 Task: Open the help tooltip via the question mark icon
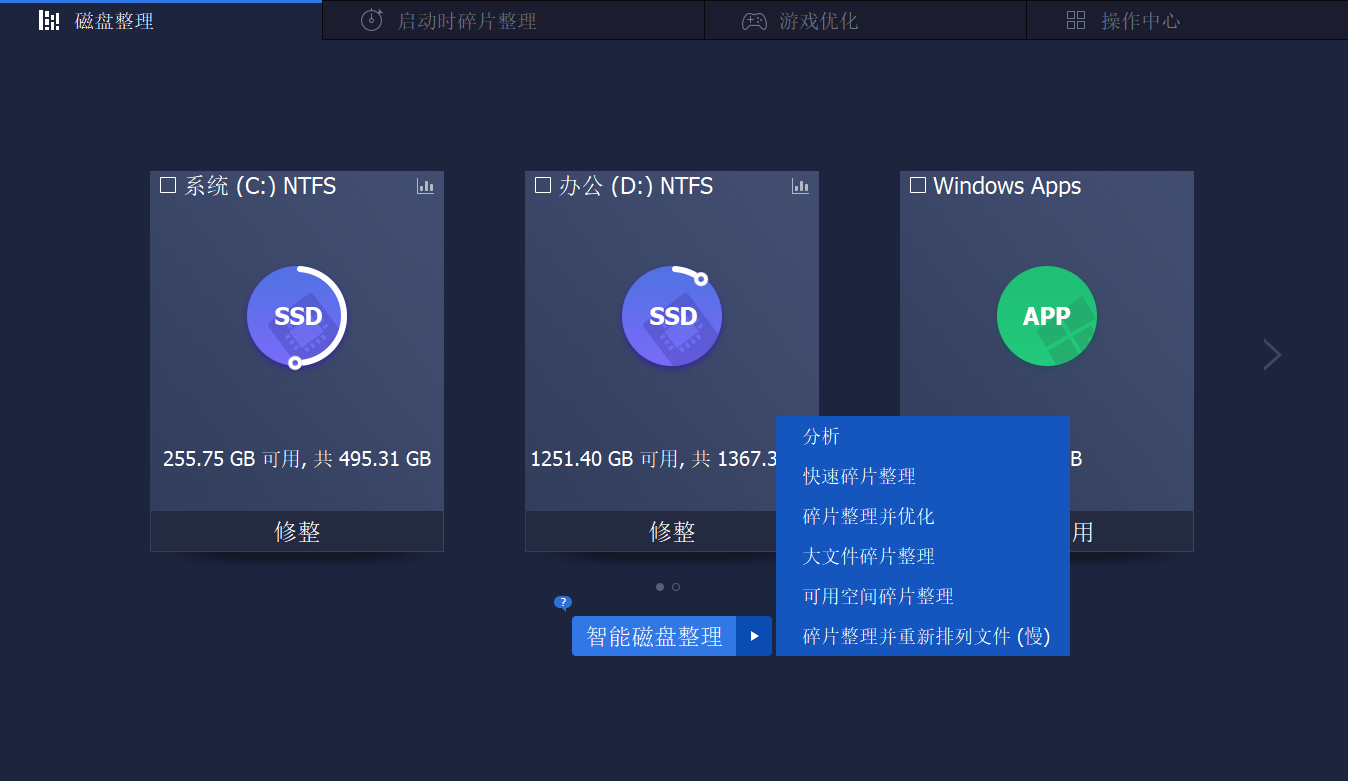563,603
